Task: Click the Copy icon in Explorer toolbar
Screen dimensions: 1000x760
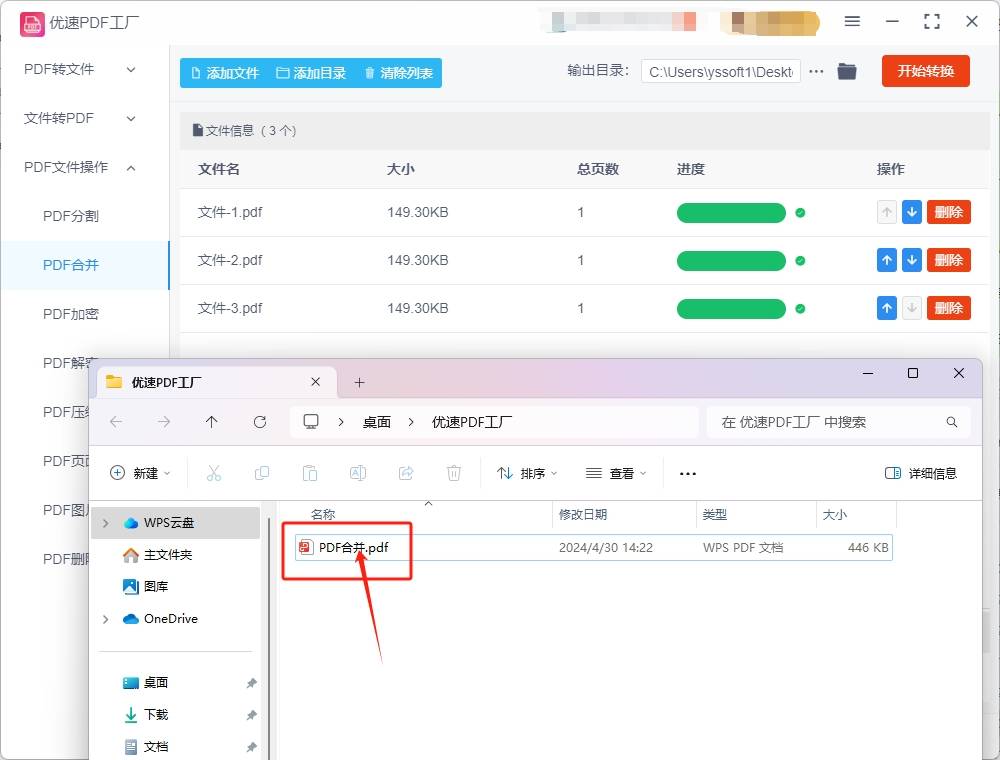Action: (x=261, y=473)
